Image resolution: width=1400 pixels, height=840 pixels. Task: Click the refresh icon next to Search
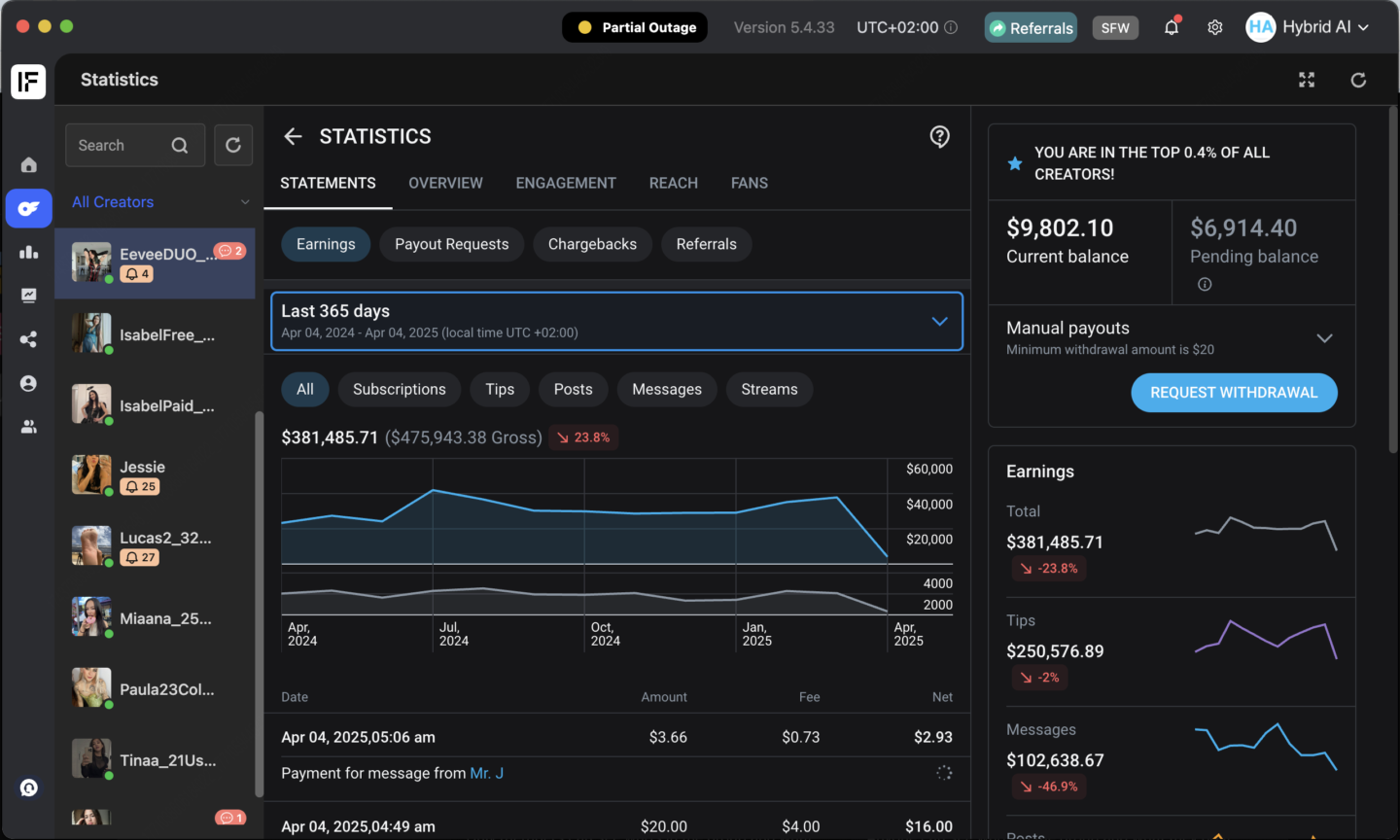(233, 145)
